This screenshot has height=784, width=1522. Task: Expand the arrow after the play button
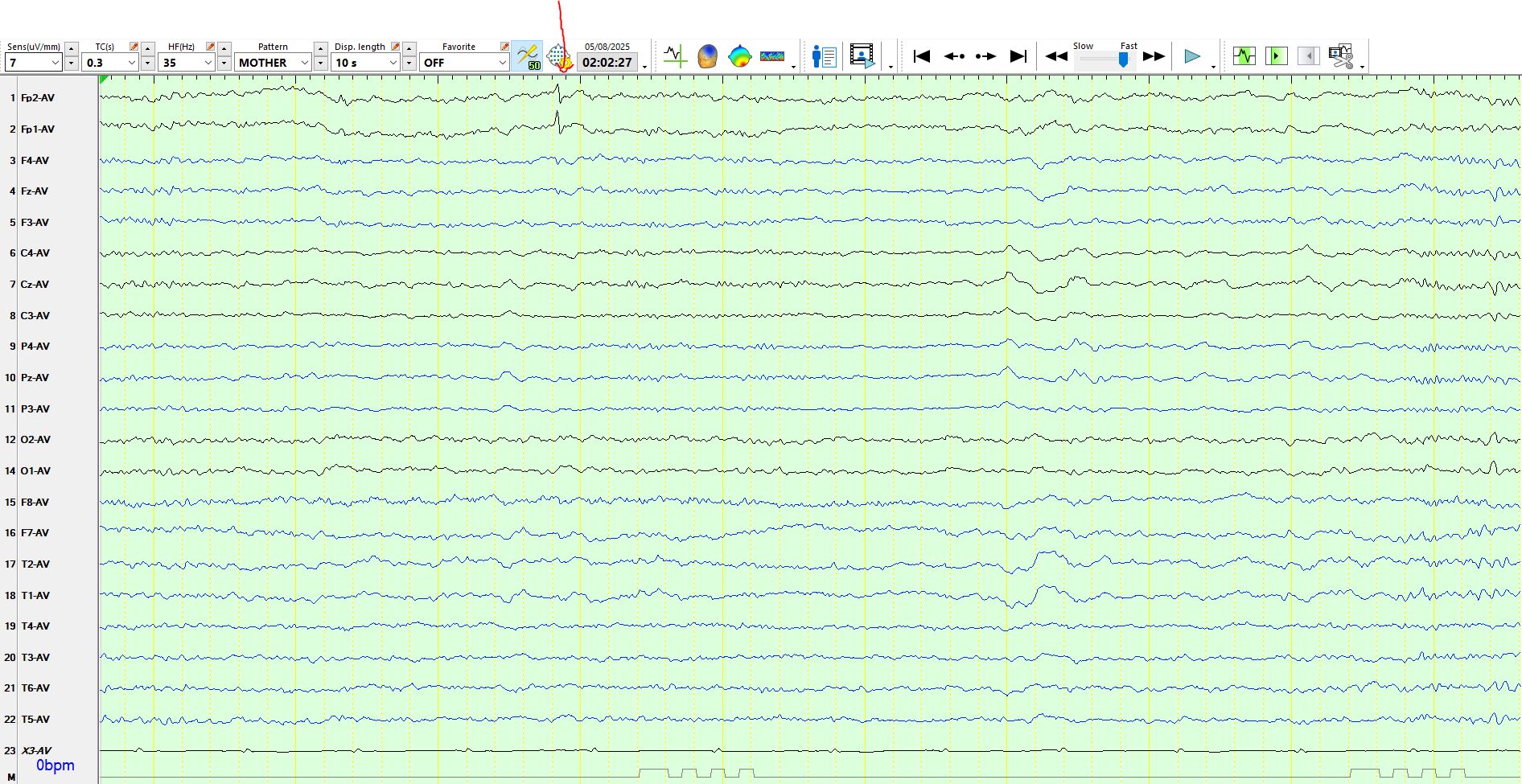(x=1213, y=67)
